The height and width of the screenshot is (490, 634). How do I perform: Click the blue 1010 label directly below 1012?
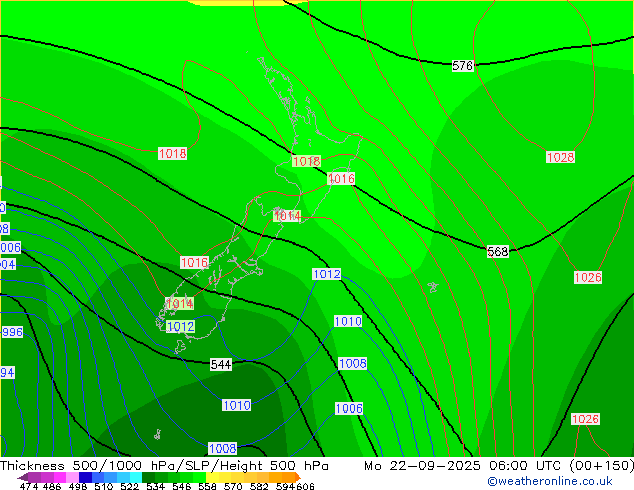tap(348, 321)
